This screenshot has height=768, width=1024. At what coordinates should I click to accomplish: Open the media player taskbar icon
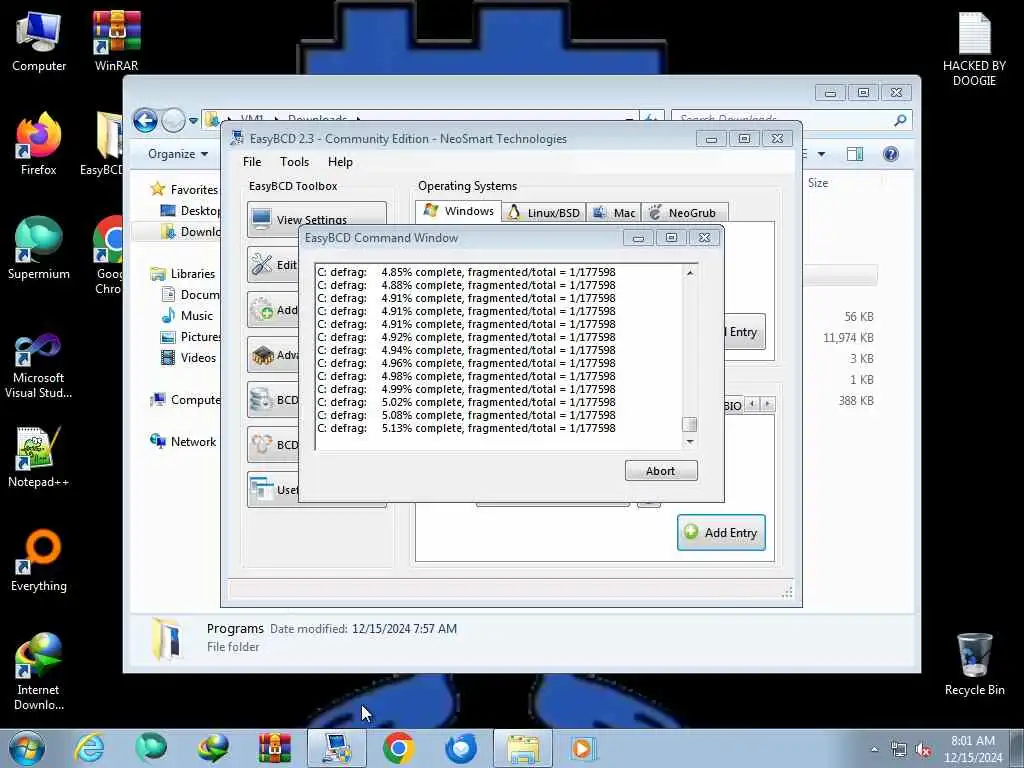pyautogui.click(x=583, y=748)
